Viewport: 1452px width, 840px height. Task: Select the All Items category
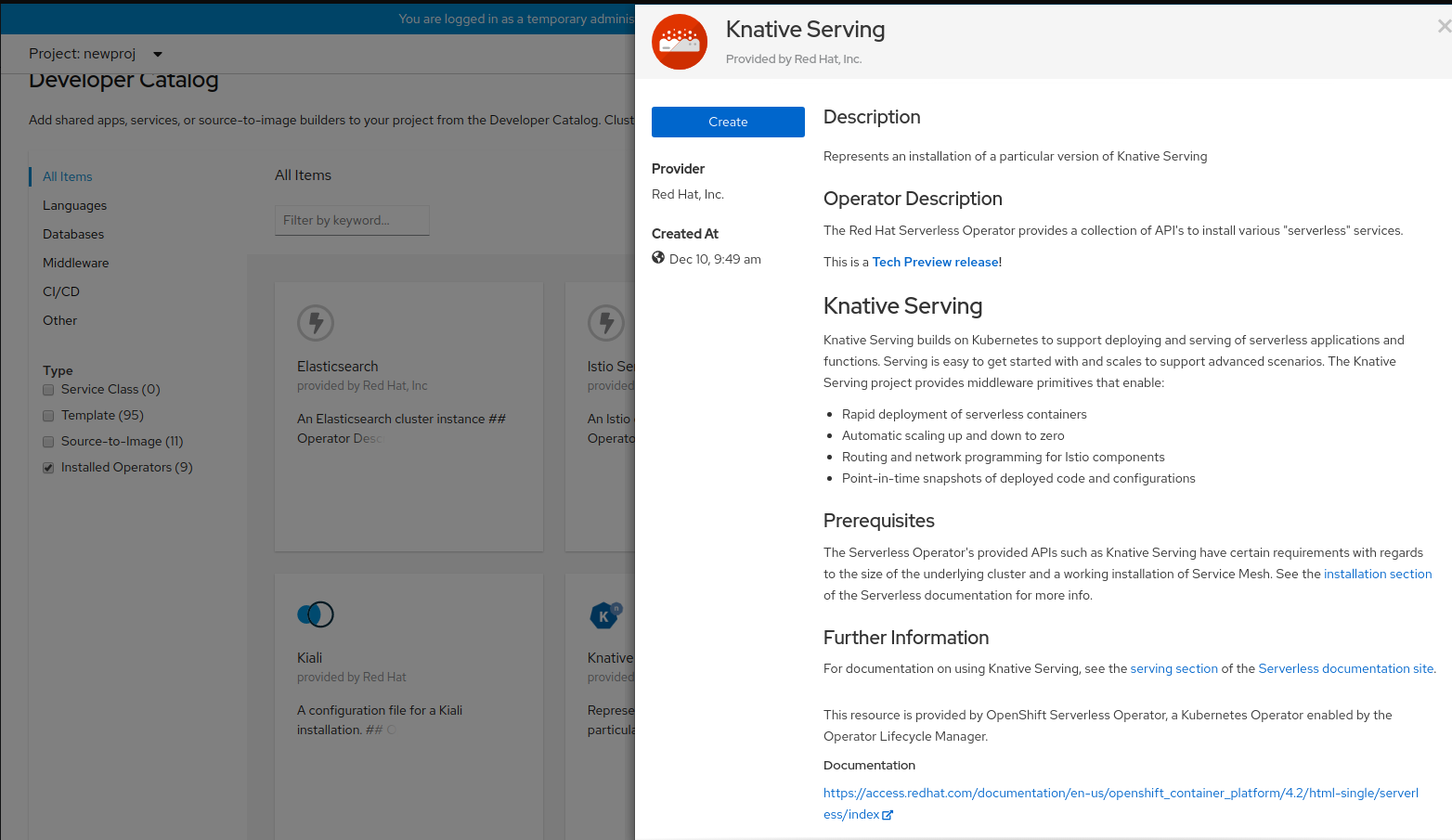click(68, 176)
